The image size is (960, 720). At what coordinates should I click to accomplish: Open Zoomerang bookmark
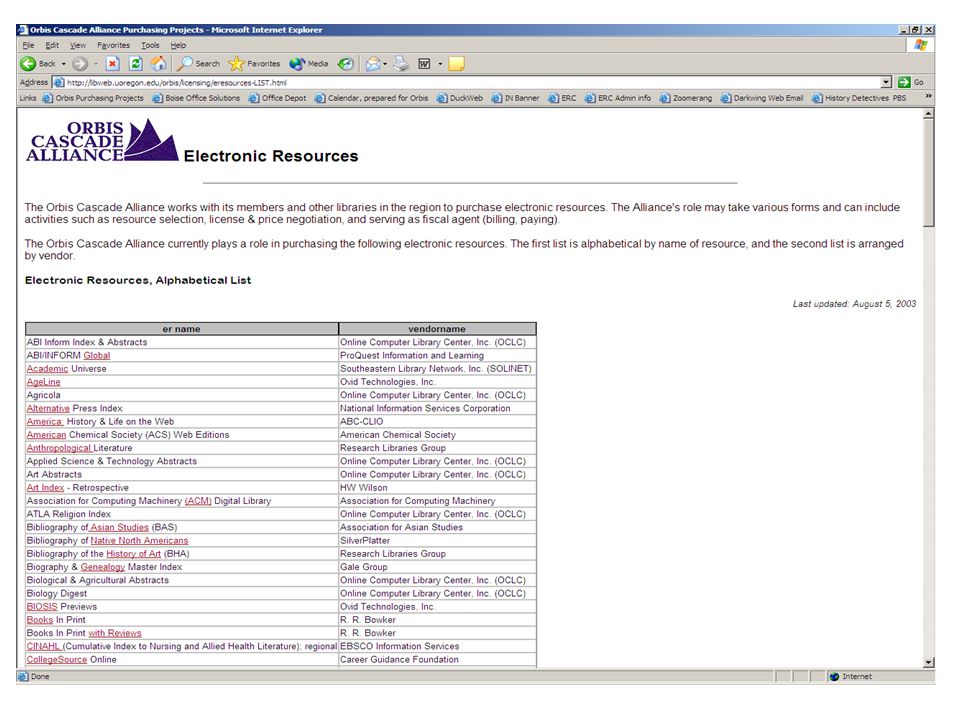[686, 98]
